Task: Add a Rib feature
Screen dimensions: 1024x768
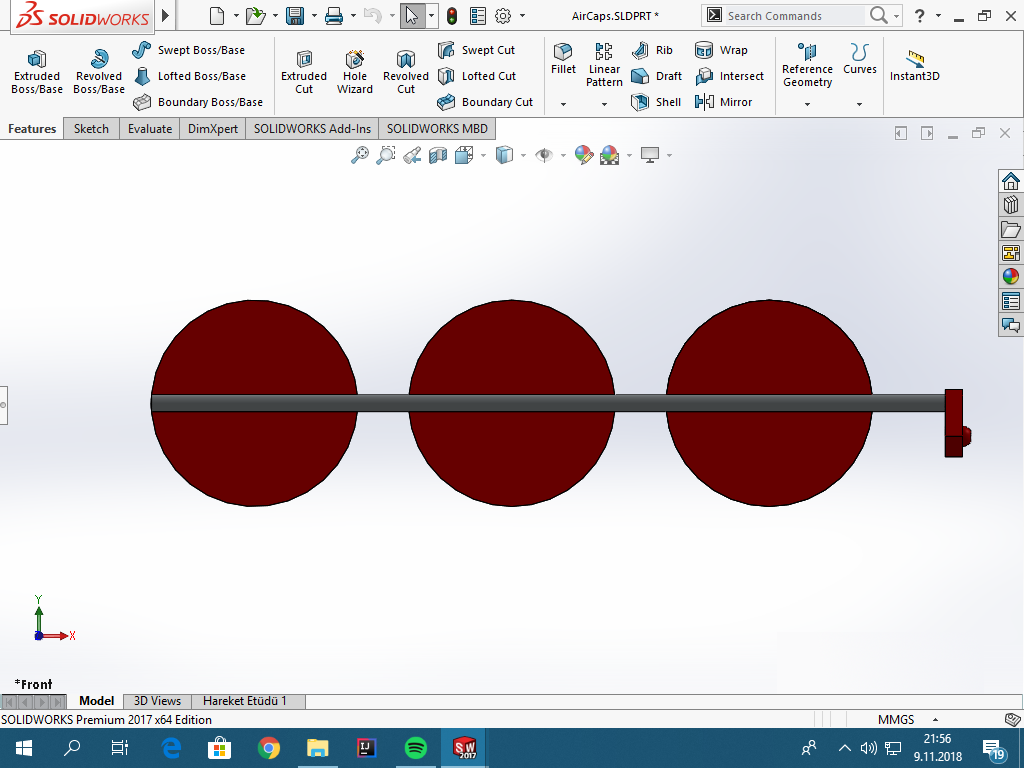Action: [x=652, y=50]
